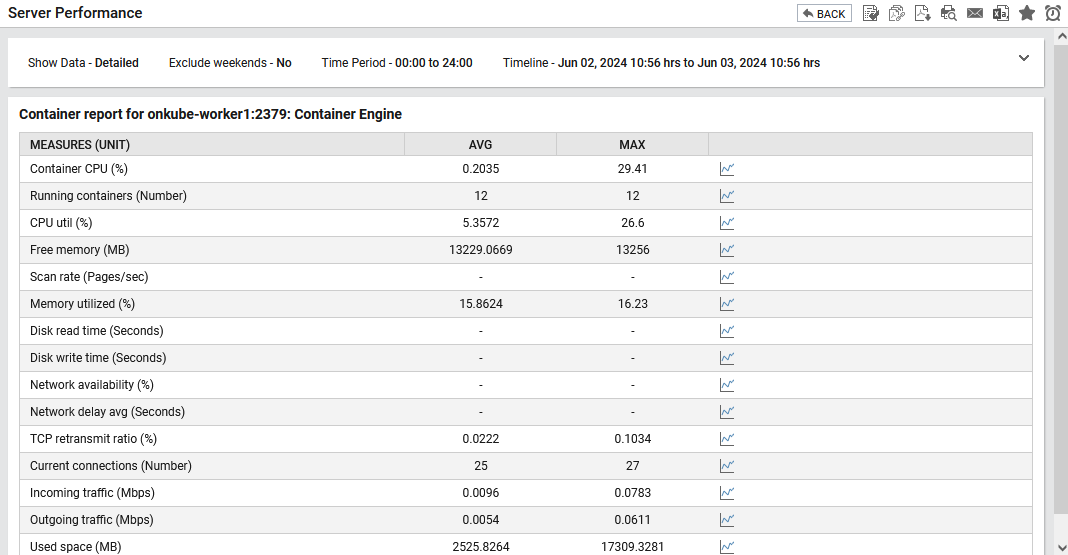Show CPU util trend graph
This screenshot has height=555, width=1068.
[x=727, y=223]
